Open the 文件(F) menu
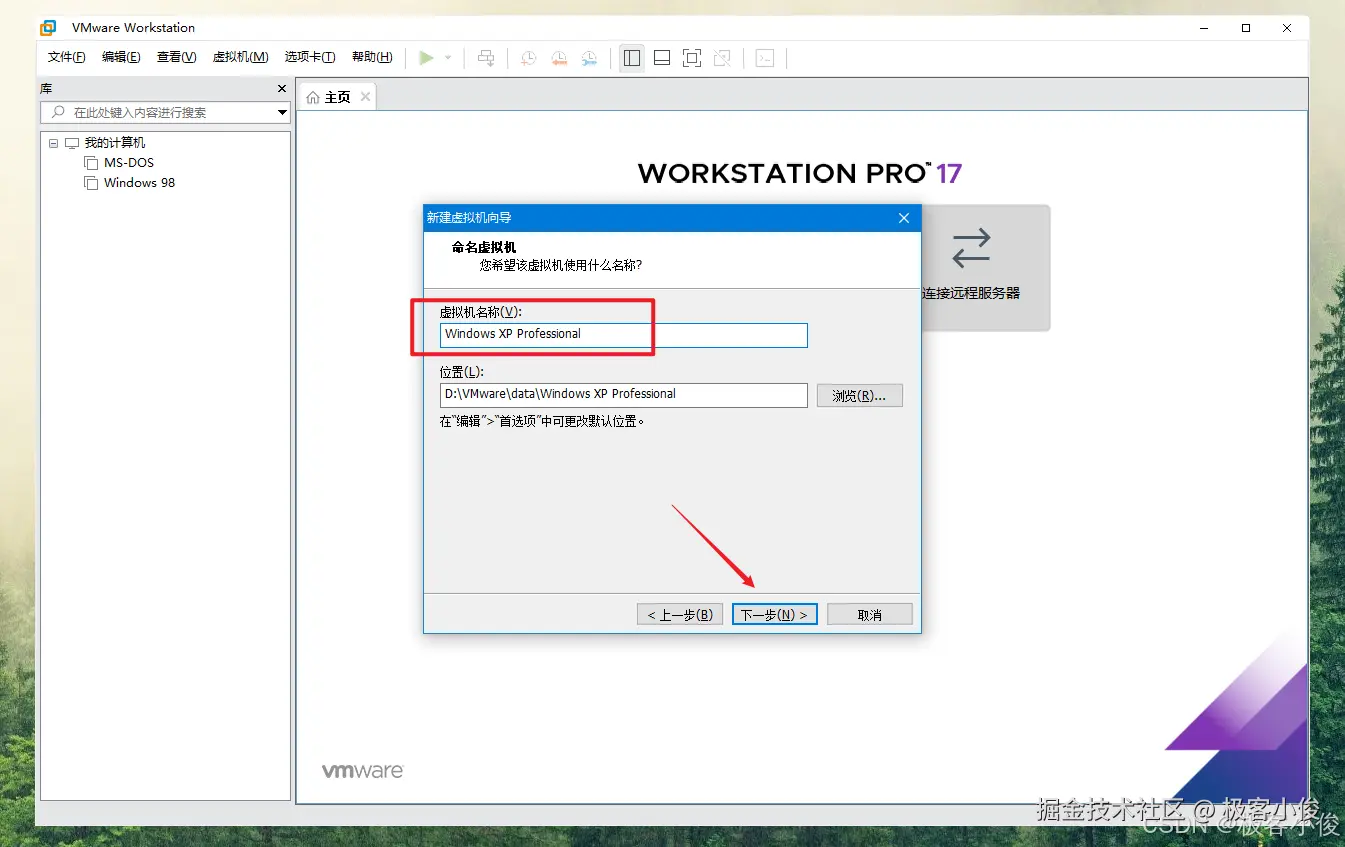 (67, 57)
